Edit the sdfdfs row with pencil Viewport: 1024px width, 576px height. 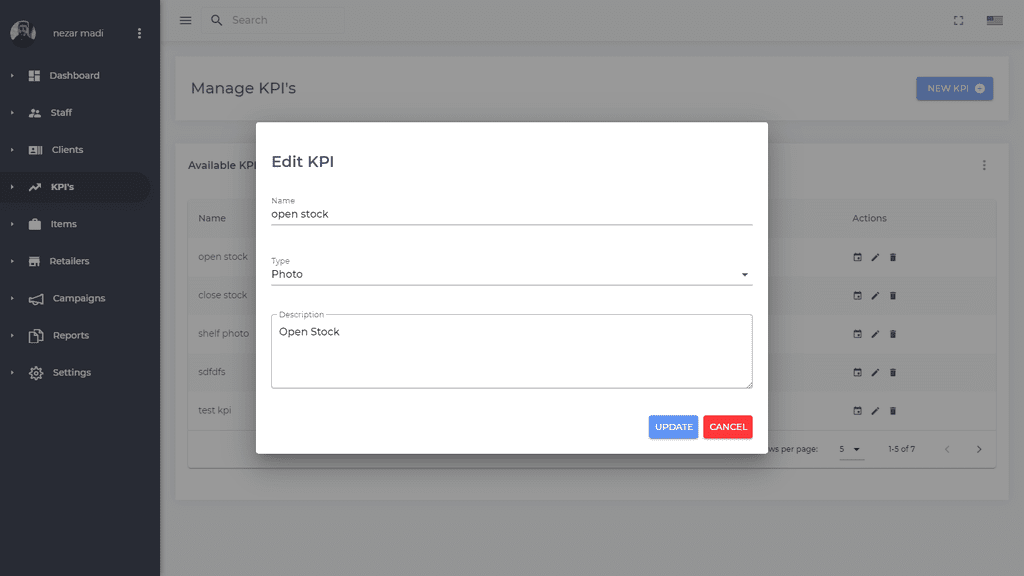pyautogui.click(x=875, y=372)
